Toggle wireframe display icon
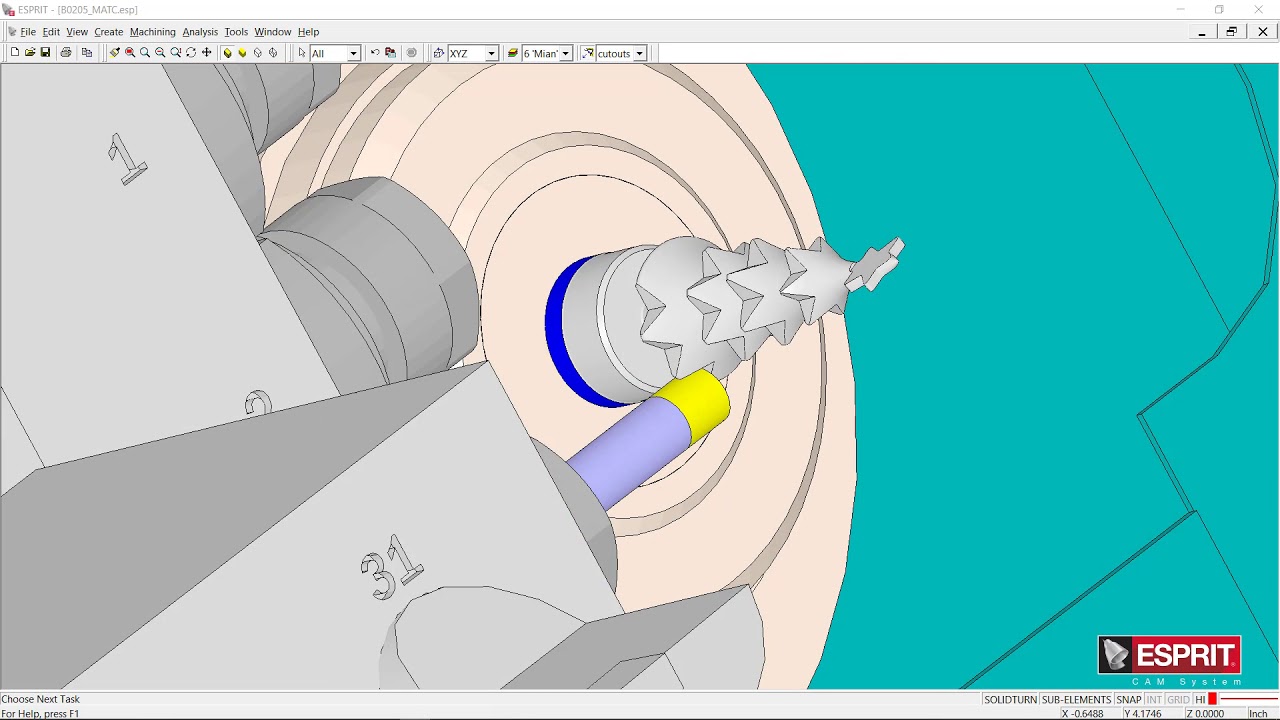Screen dimensions: 1280x720 tap(258, 53)
